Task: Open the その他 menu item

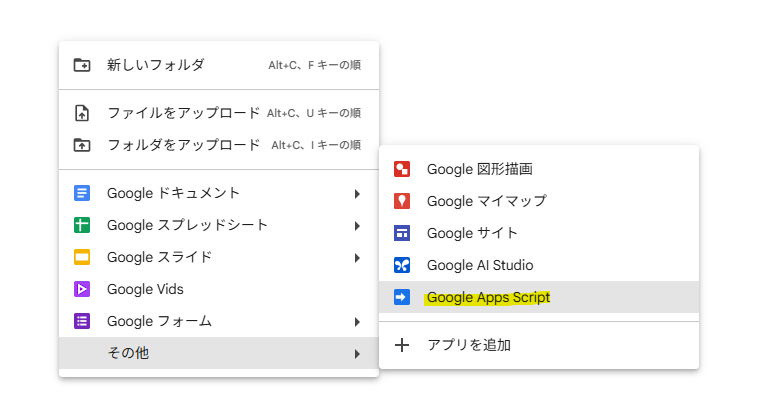Action: pyautogui.click(x=219, y=353)
